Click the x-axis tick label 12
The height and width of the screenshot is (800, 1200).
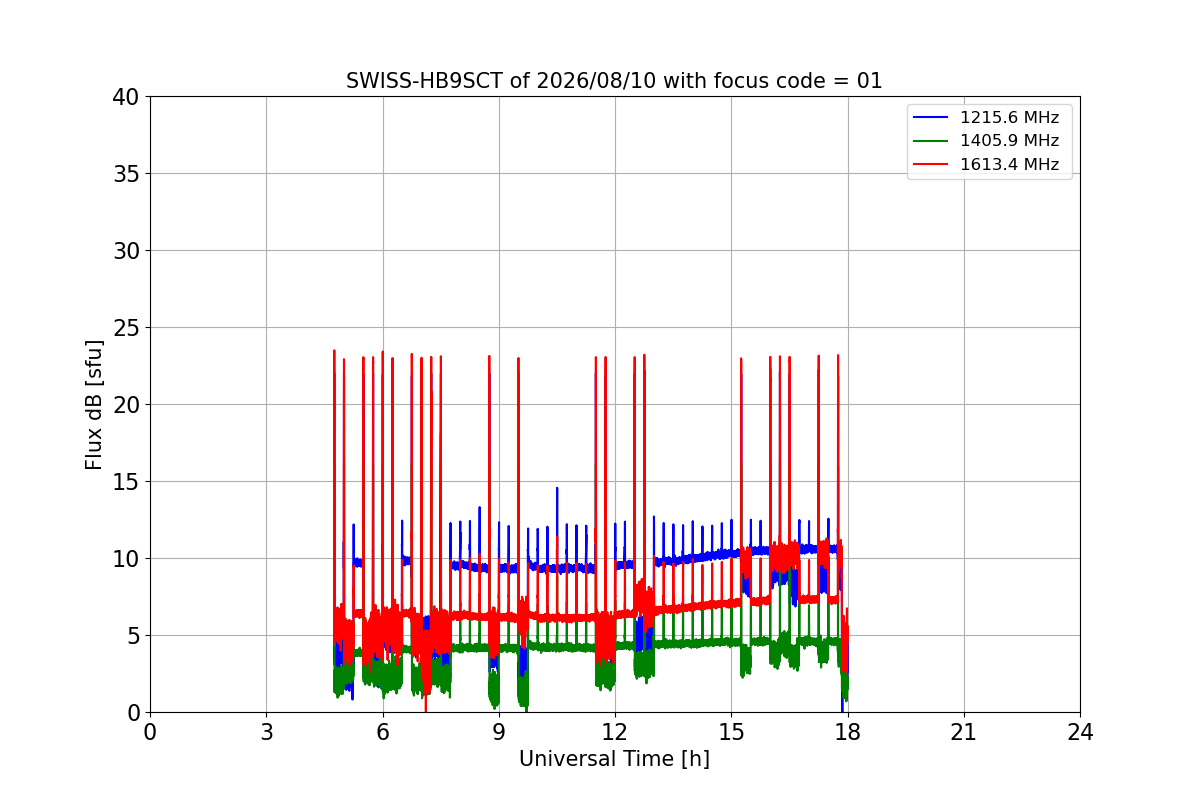coord(614,732)
